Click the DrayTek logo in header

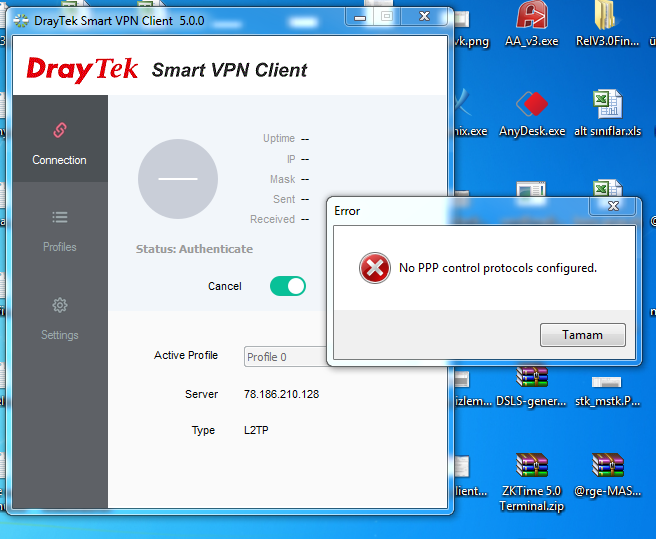(82, 69)
